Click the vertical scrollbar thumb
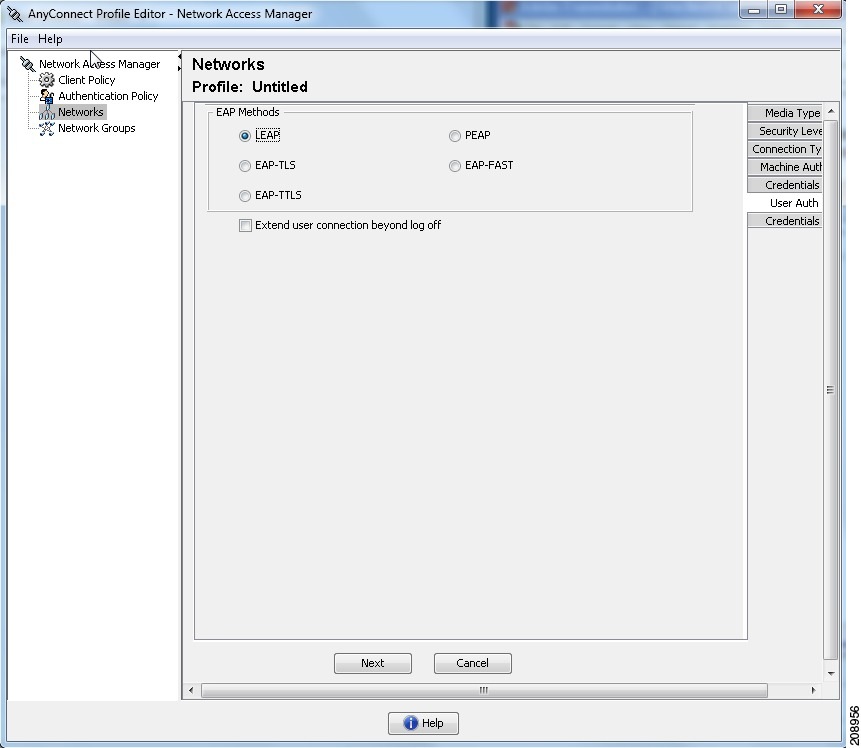Screen dimensions: 861x748 pos(831,389)
